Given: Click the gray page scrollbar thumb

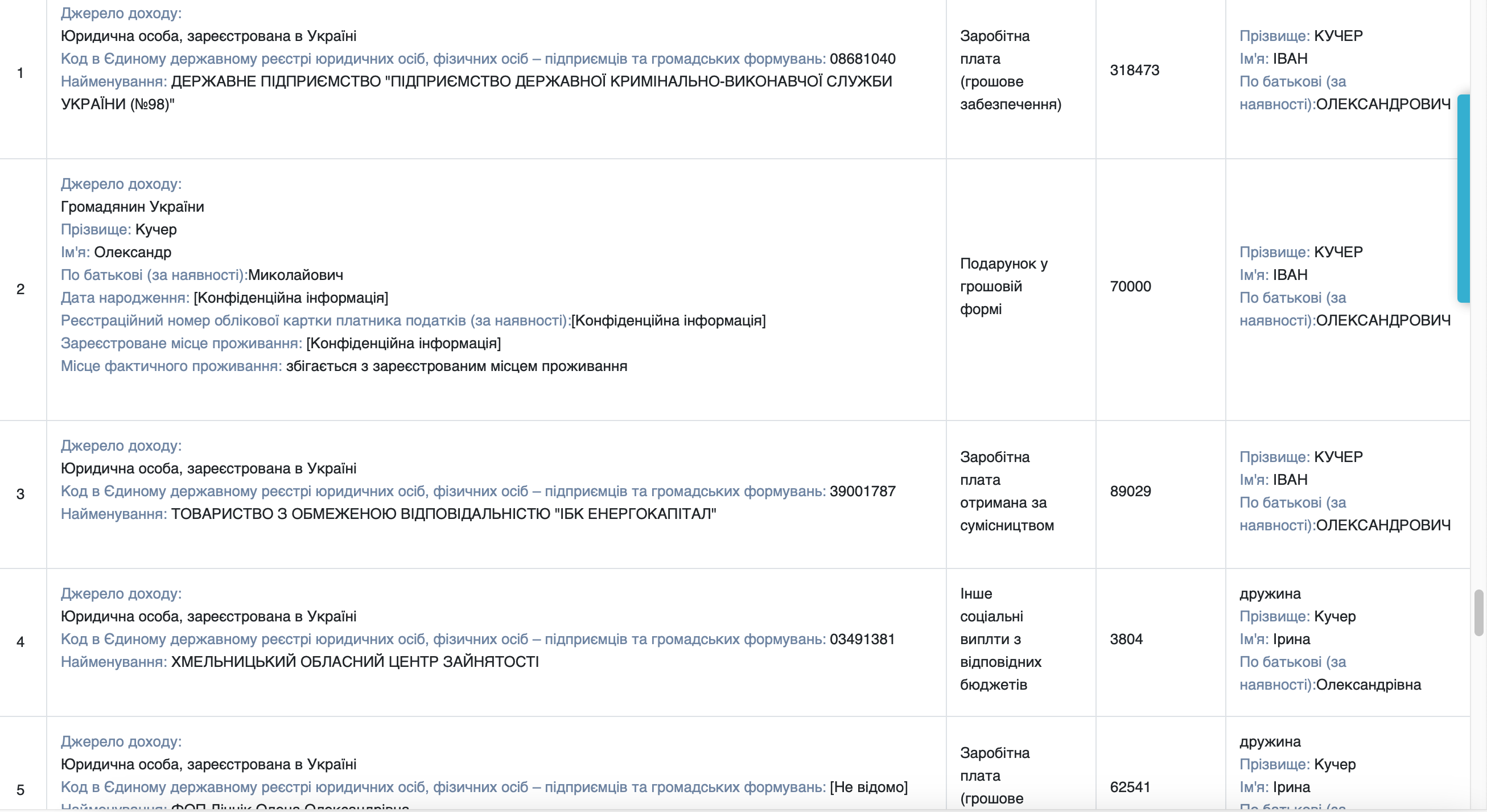Looking at the screenshot, I should click(1478, 612).
